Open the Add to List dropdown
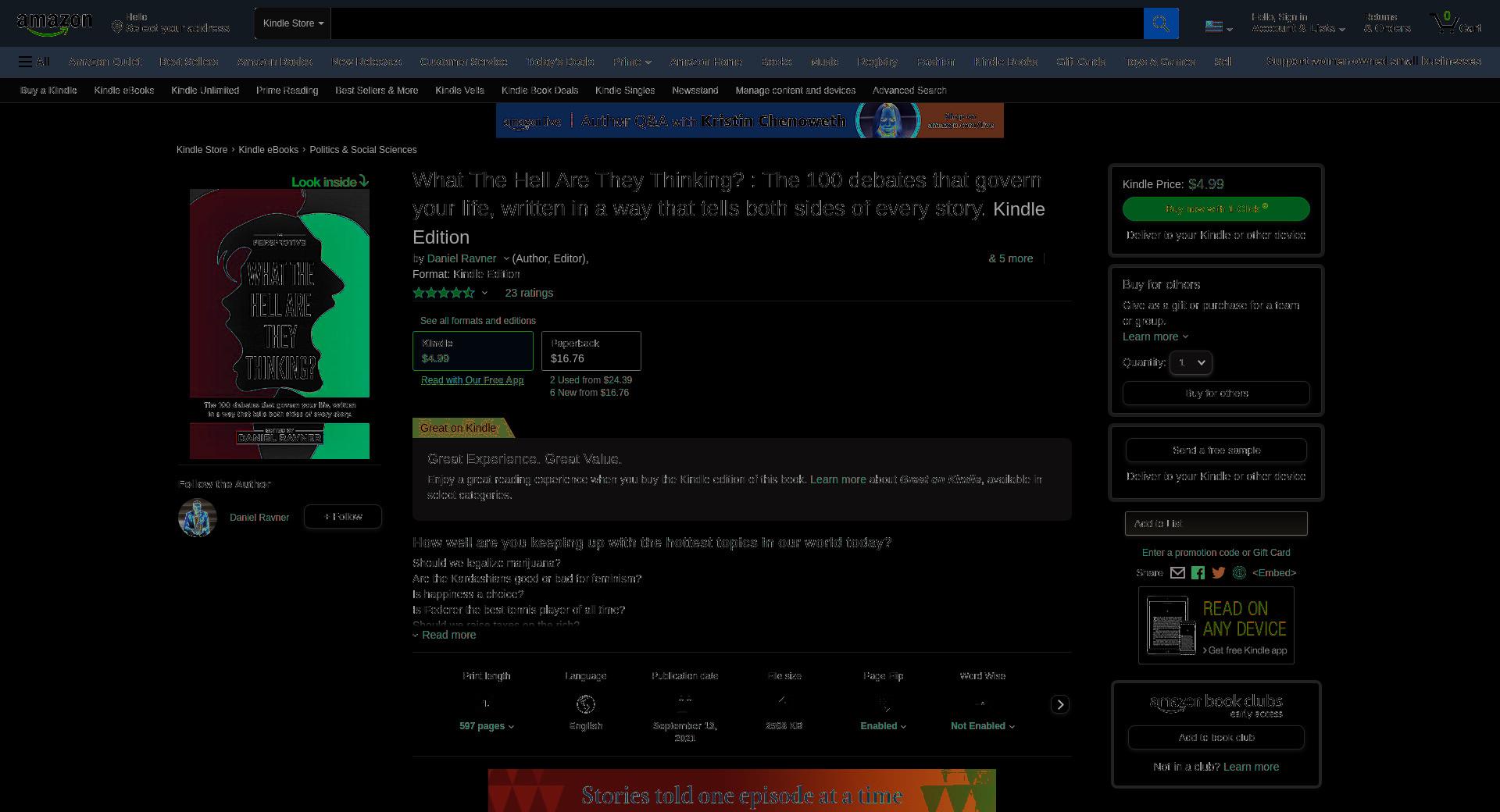The width and height of the screenshot is (1500, 812). (x=1216, y=523)
